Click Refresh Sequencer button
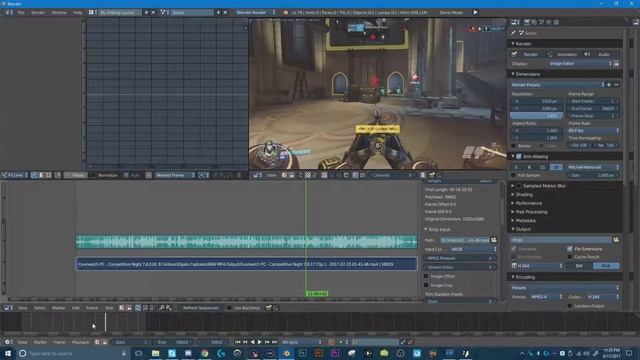 pyautogui.click(x=200, y=308)
